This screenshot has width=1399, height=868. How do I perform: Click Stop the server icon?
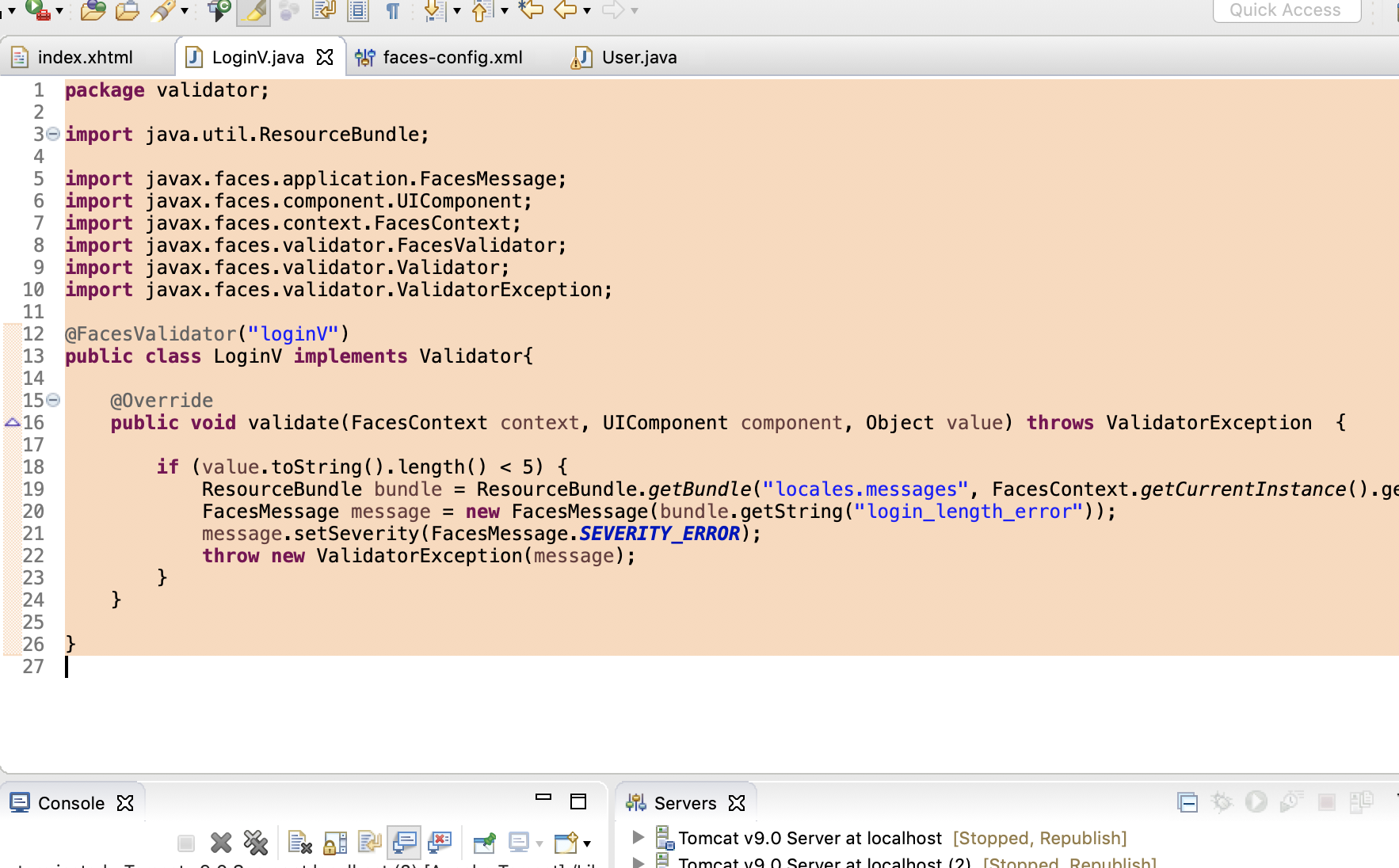[x=1327, y=802]
